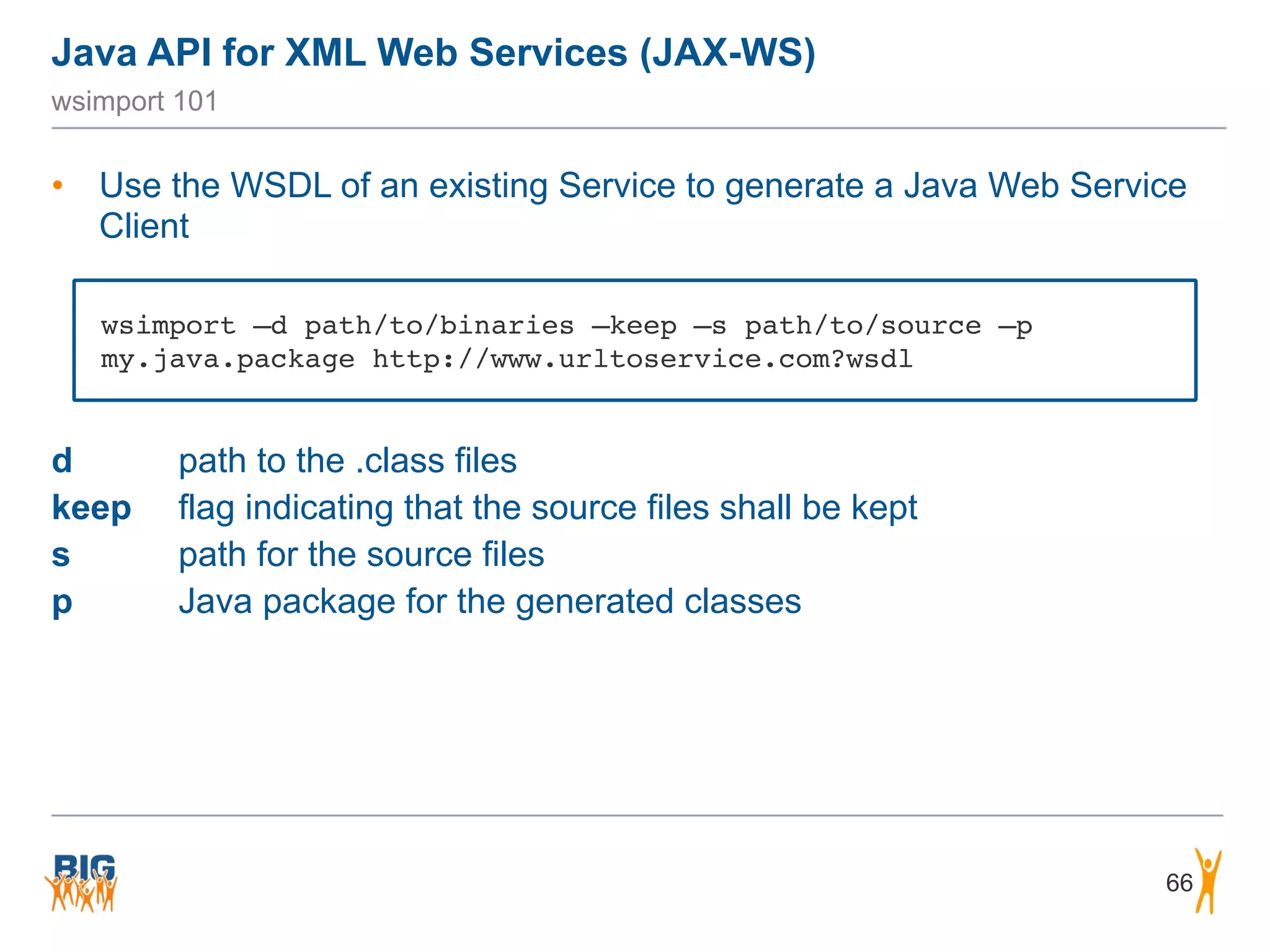Click the bold 'keep' option label
The height and width of the screenshot is (952, 1270).
[91, 508]
